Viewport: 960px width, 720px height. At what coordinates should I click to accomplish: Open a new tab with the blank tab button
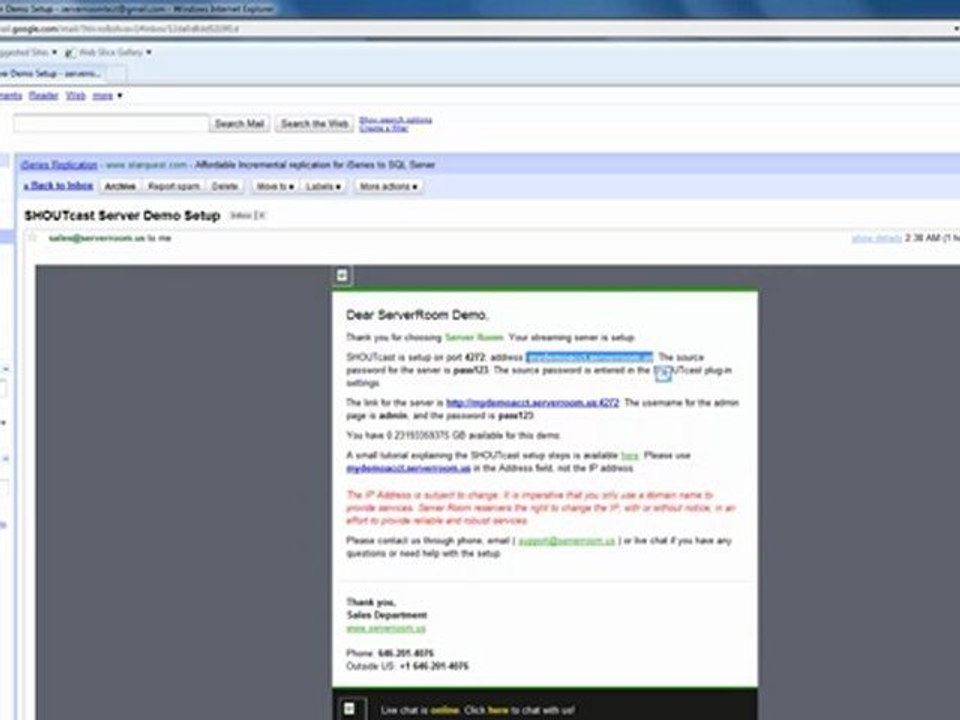(117, 74)
